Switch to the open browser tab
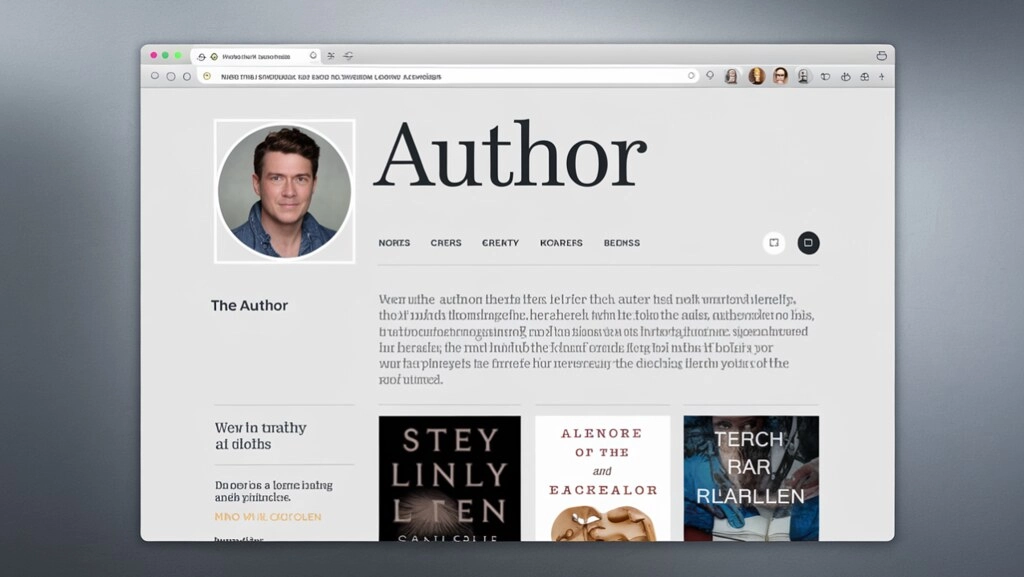 click(x=255, y=56)
